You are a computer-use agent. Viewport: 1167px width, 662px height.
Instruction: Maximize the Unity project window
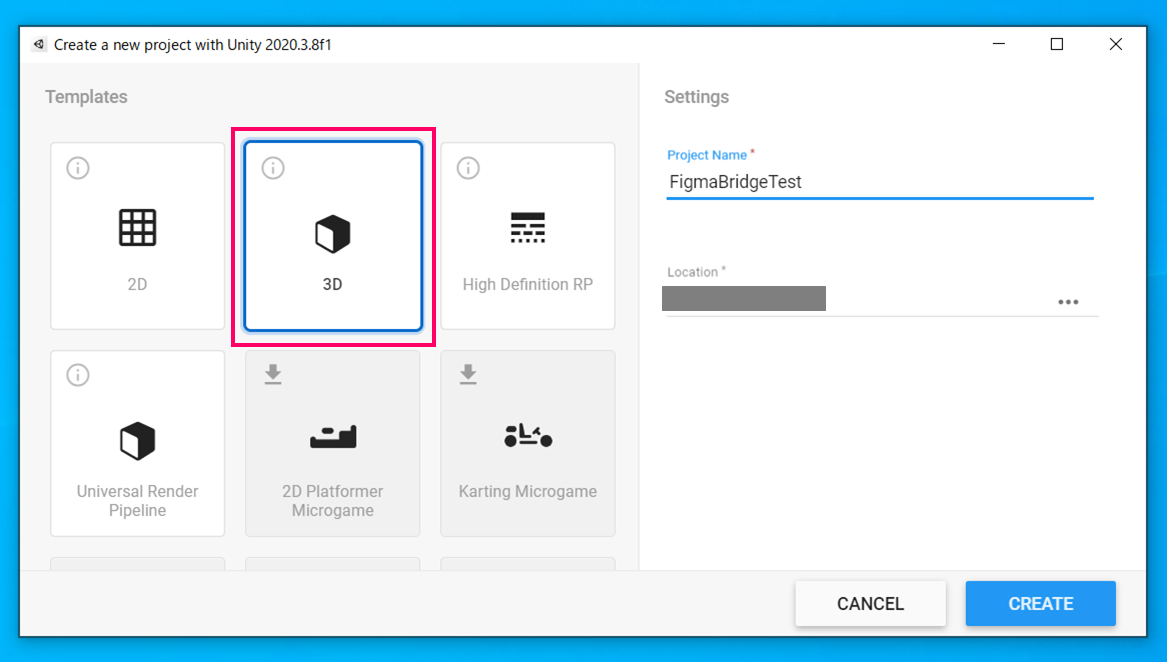point(1057,45)
